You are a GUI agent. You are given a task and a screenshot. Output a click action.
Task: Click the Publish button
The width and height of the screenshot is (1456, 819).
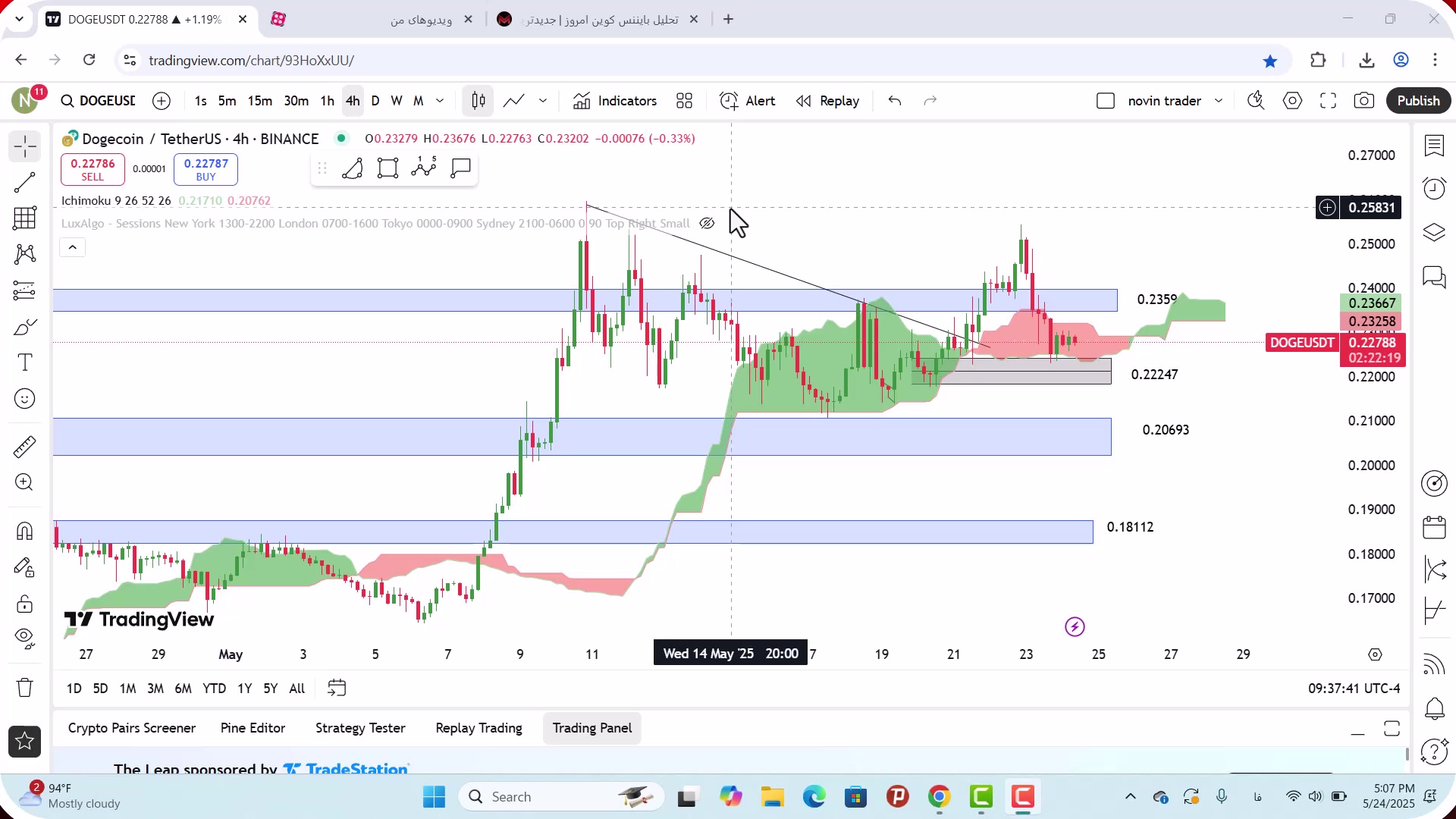tap(1419, 101)
